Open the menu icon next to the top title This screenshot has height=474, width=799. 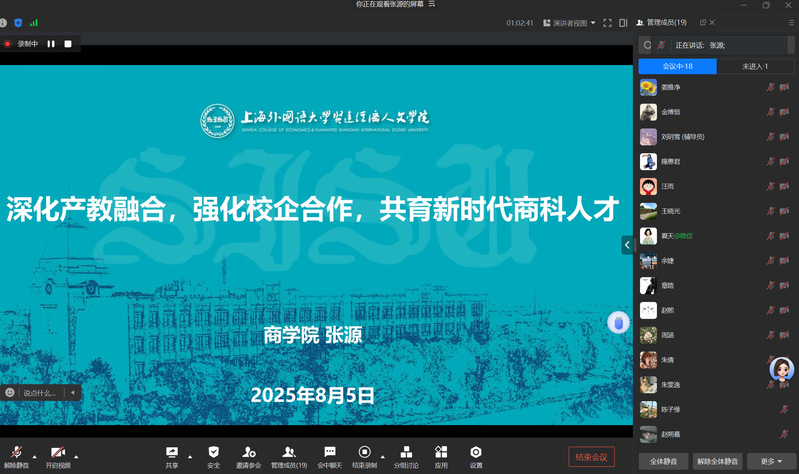432,4
